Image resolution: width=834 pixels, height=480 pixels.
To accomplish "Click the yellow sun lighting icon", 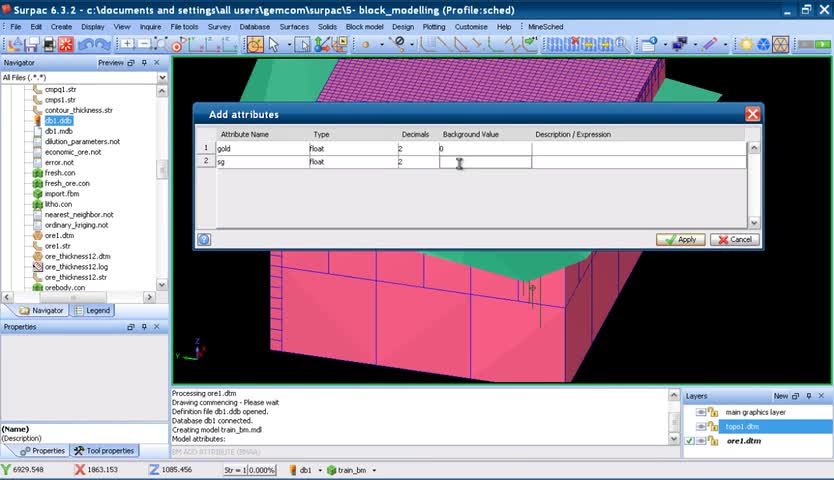I will click(x=746, y=45).
